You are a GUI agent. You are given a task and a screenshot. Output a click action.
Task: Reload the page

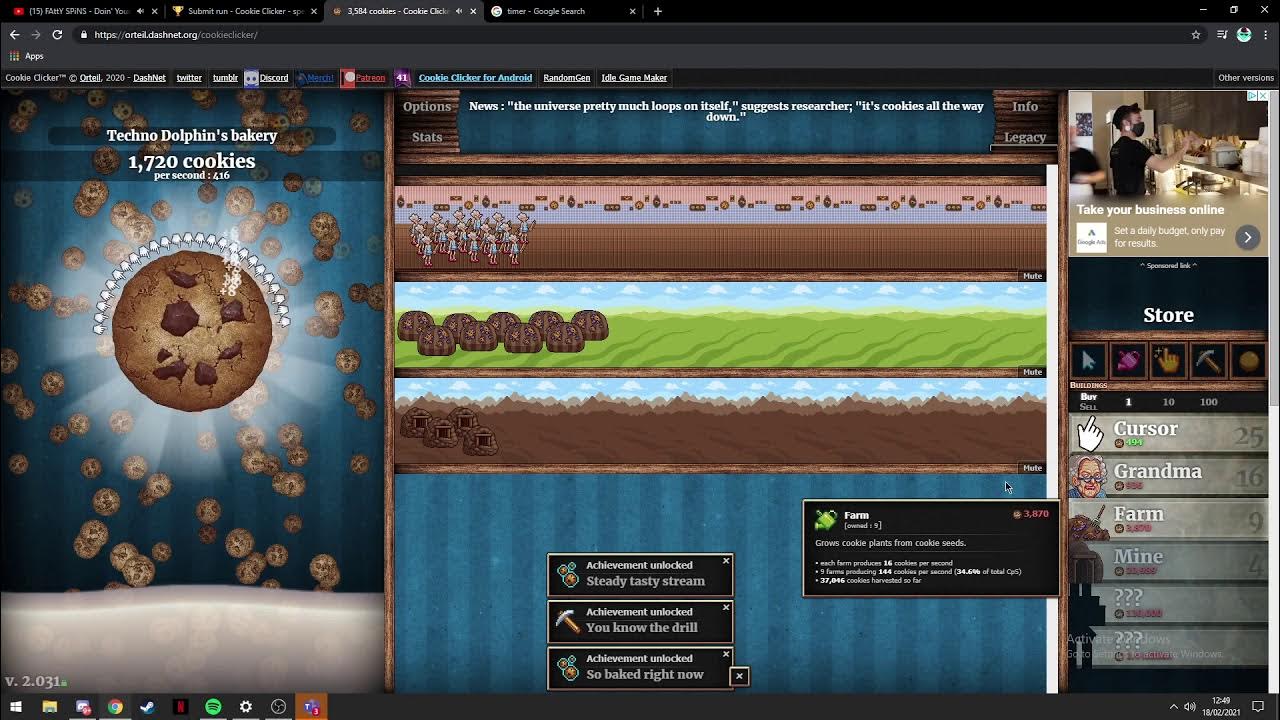[x=57, y=34]
